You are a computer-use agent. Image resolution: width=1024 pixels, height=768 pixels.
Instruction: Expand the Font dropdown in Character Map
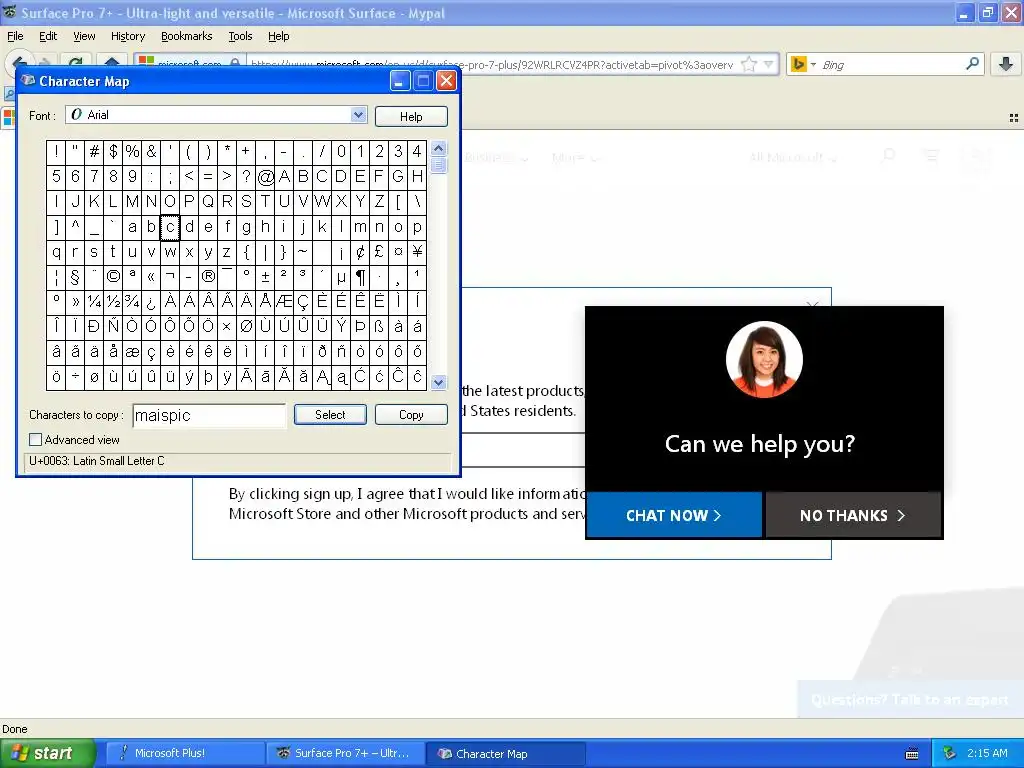tap(358, 115)
